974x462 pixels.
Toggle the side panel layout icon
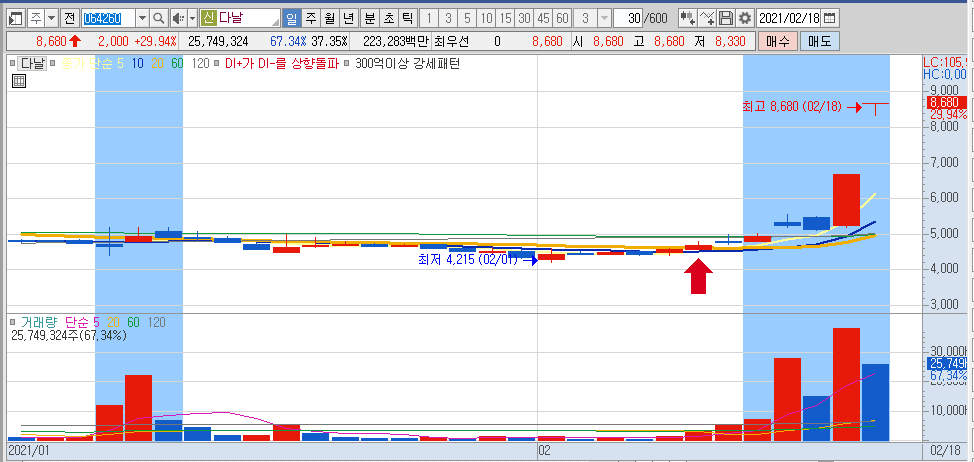click(17, 19)
